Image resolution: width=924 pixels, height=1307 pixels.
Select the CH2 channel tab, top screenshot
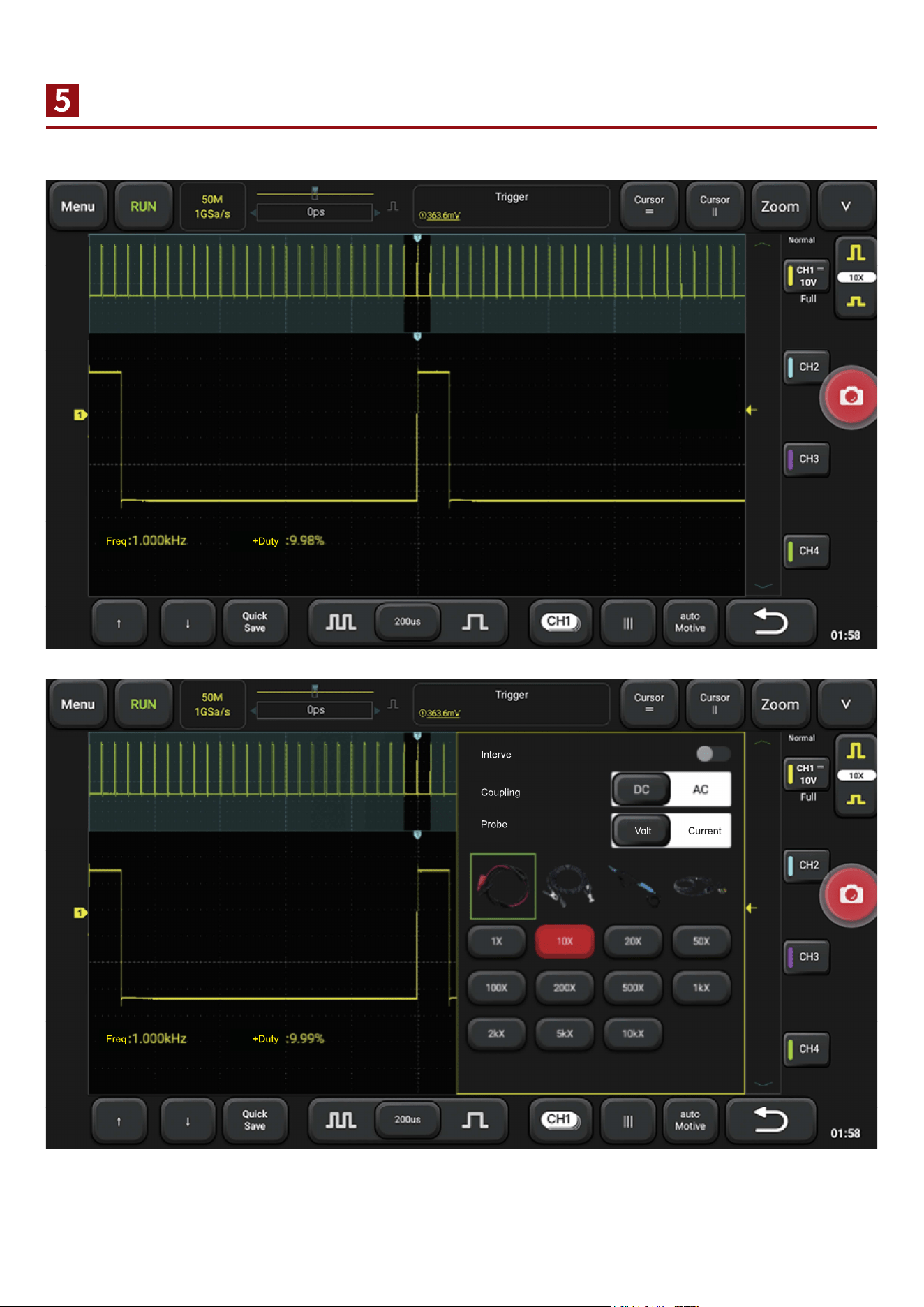[x=807, y=367]
